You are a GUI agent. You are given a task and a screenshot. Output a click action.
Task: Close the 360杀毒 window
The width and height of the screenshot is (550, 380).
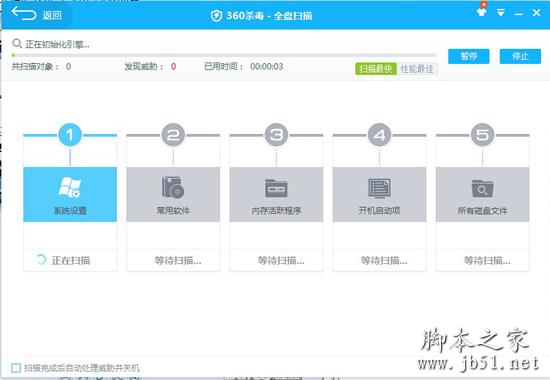point(536,13)
